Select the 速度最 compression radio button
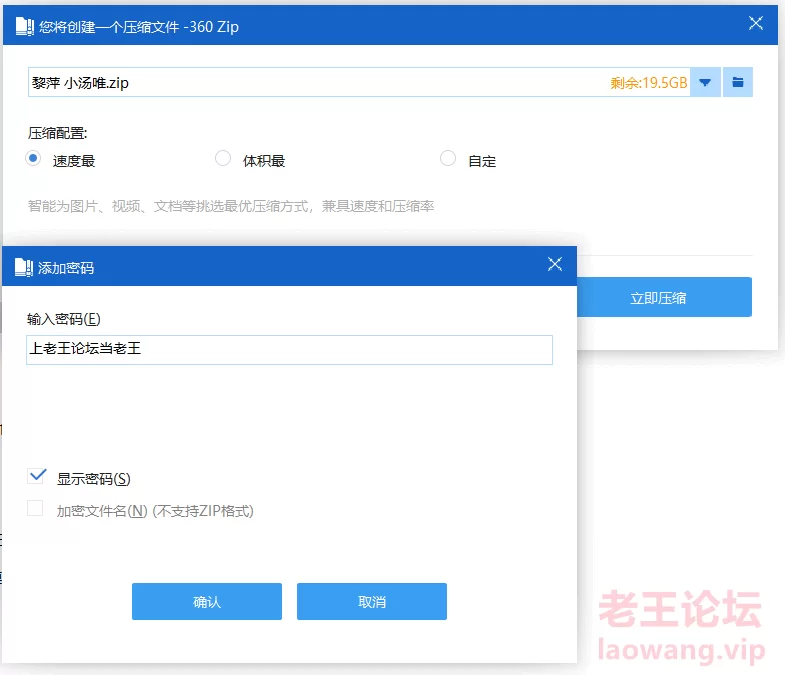Image resolution: width=785 pixels, height=675 pixels. point(34,159)
